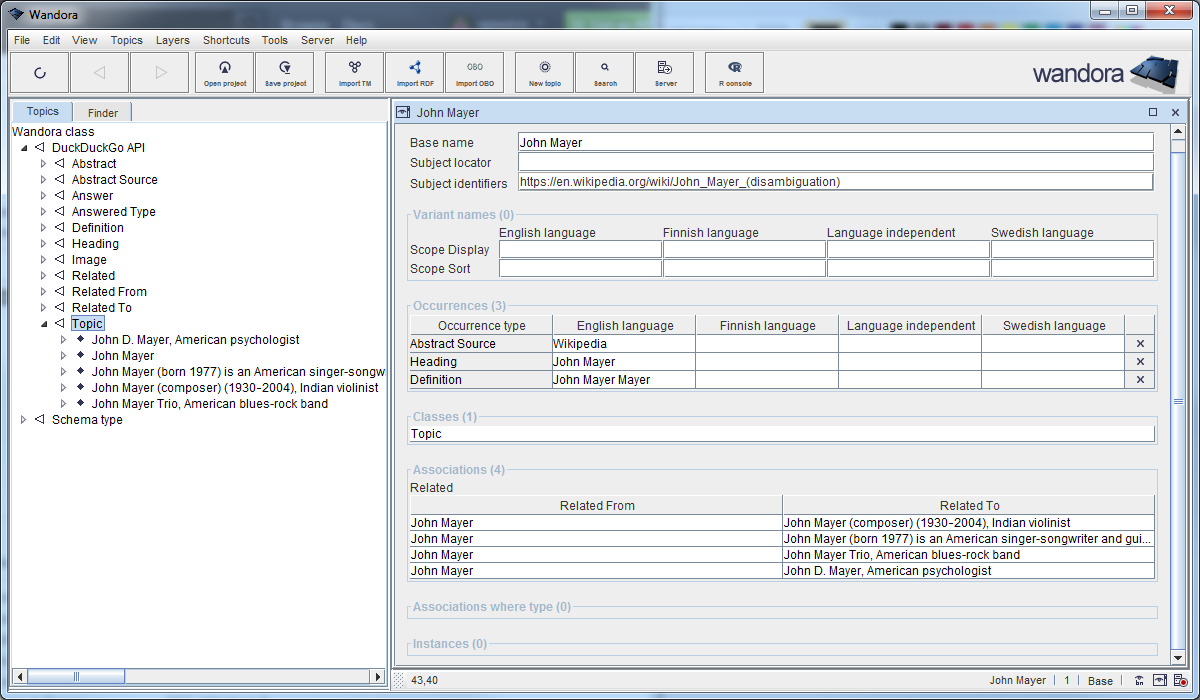Click the Import RDF toolbar icon
The width and height of the screenshot is (1200, 700).
click(415, 72)
